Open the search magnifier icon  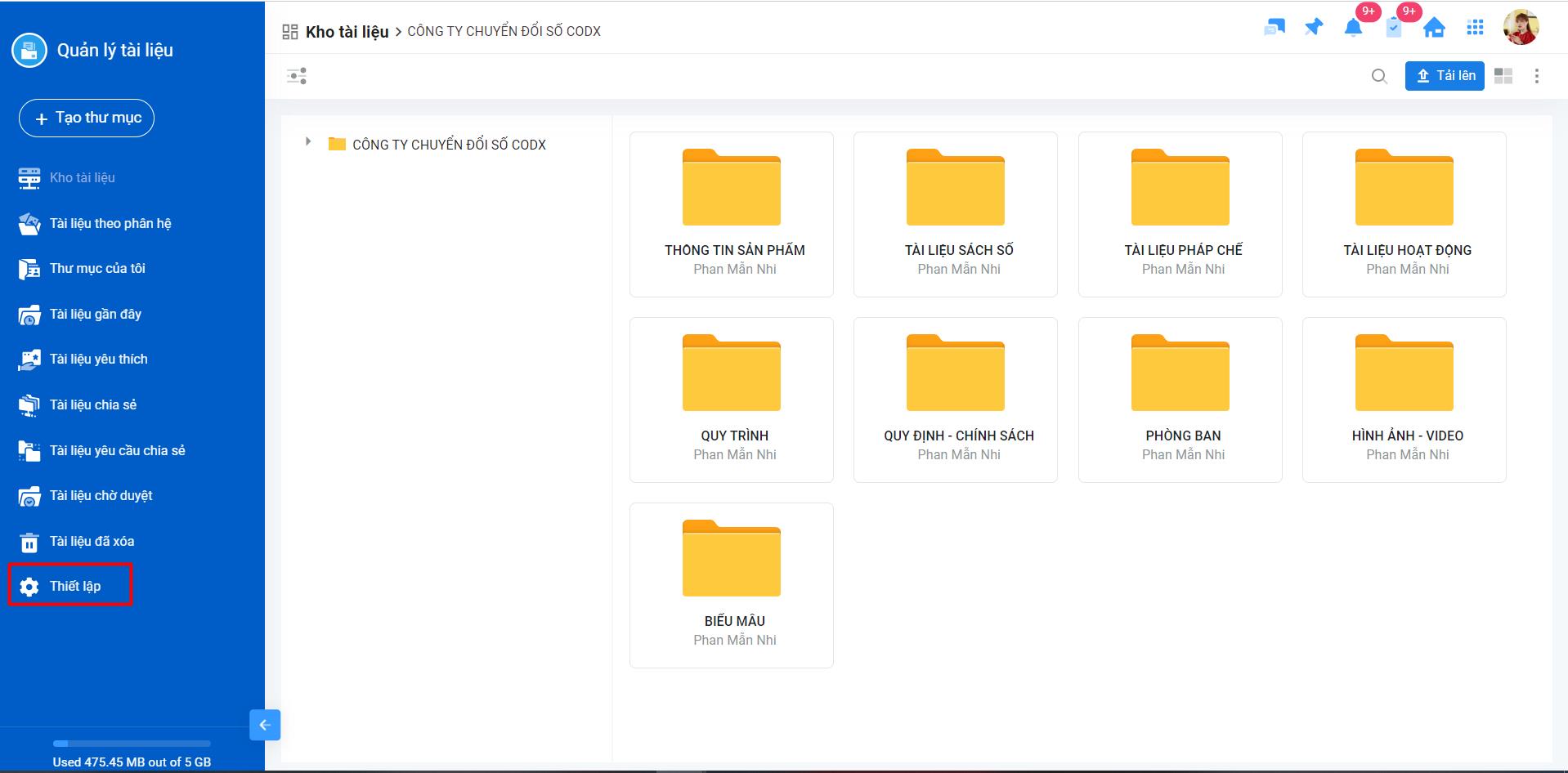[1379, 76]
